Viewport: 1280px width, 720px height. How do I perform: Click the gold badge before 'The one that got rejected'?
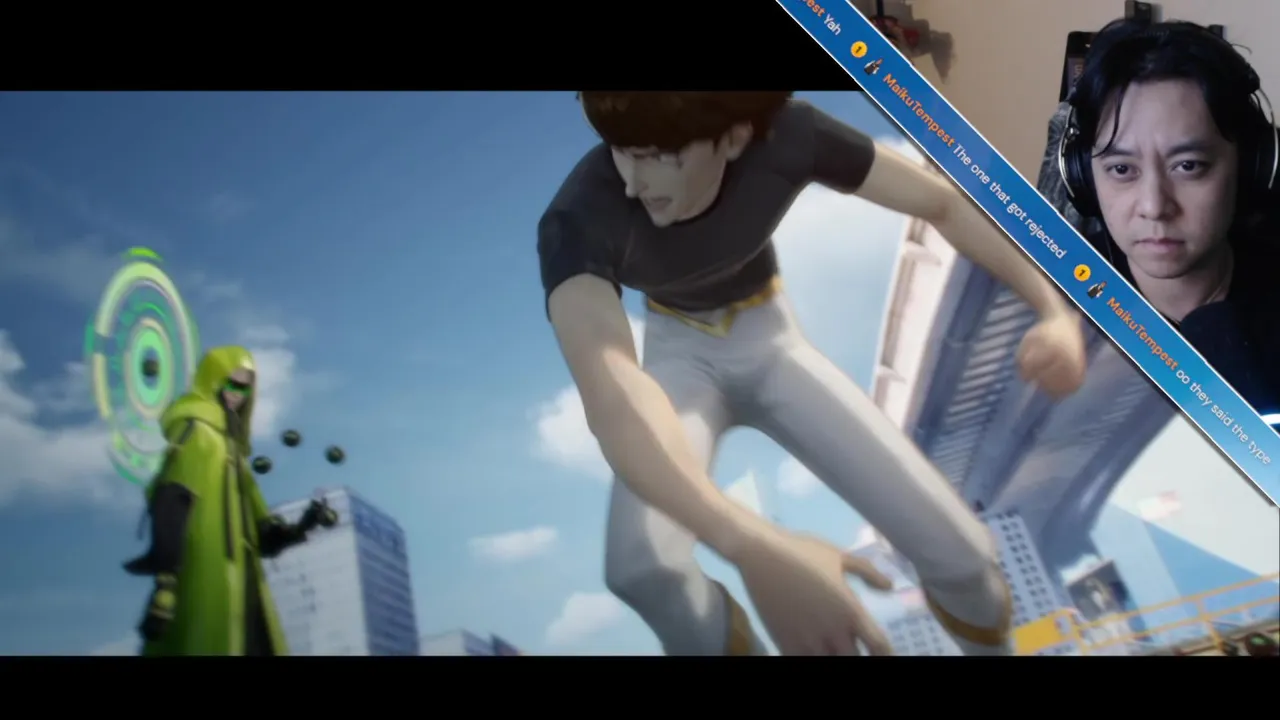click(858, 48)
